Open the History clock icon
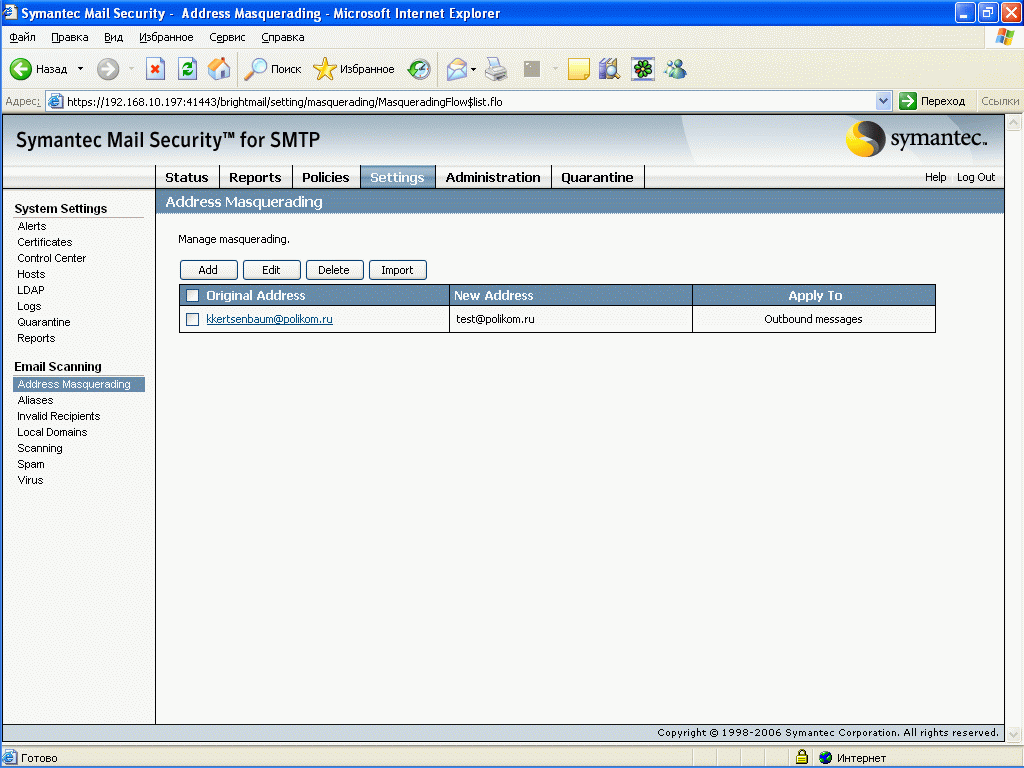Viewport: 1024px width, 768px height. [419, 69]
